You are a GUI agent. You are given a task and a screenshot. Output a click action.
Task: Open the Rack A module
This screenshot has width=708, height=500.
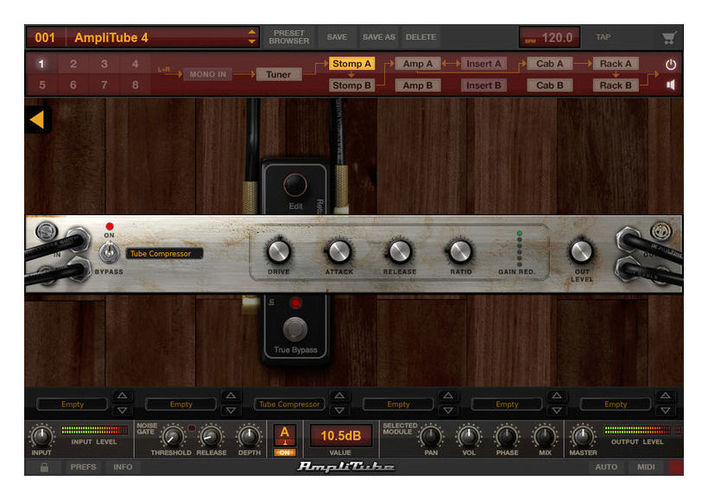pos(615,64)
